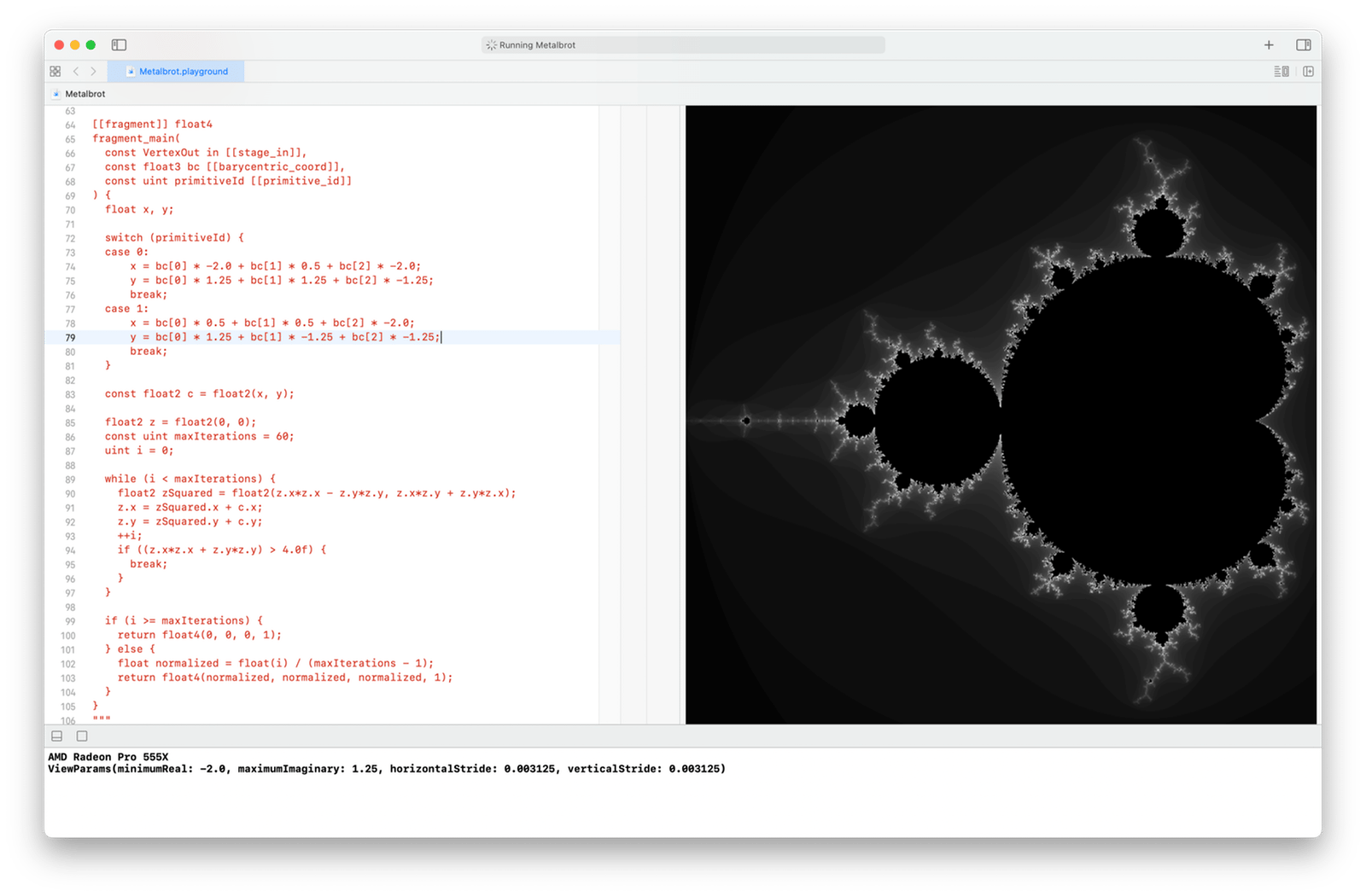Click the x assignment code on line 74
Image resolution: width=1366 pixels, height=896 pixels.
(276, 266)
